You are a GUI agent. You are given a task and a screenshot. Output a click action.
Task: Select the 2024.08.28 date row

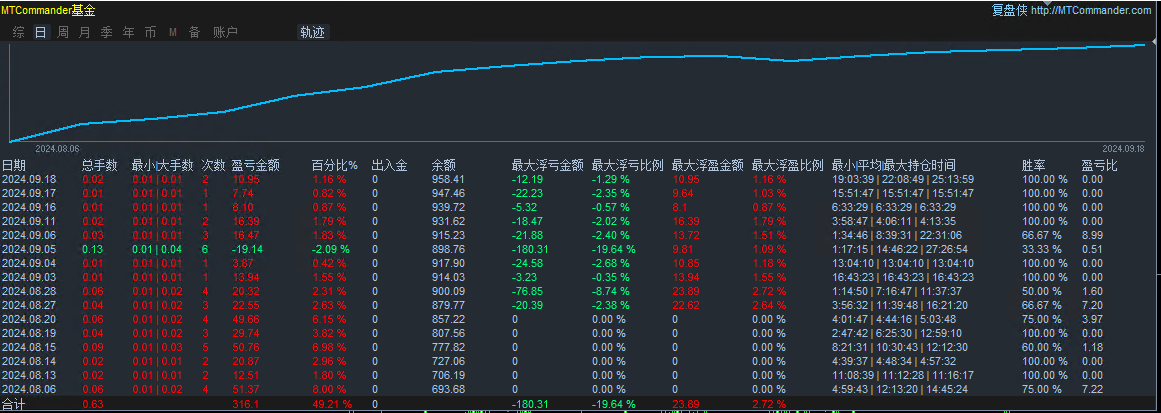point(29,291)
